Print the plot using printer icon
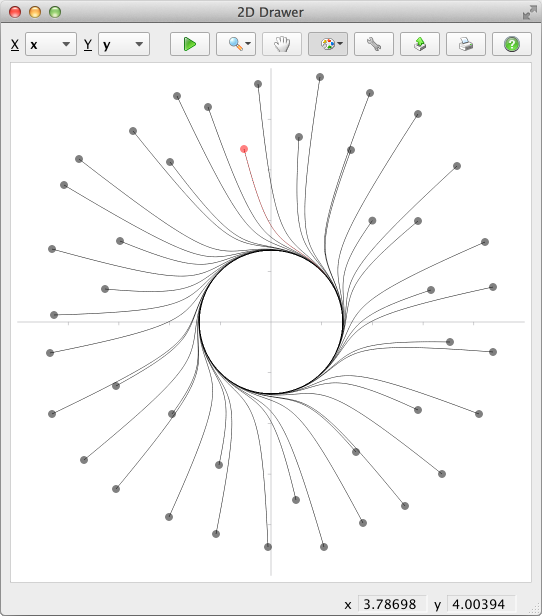 click(x=465, y=44)
